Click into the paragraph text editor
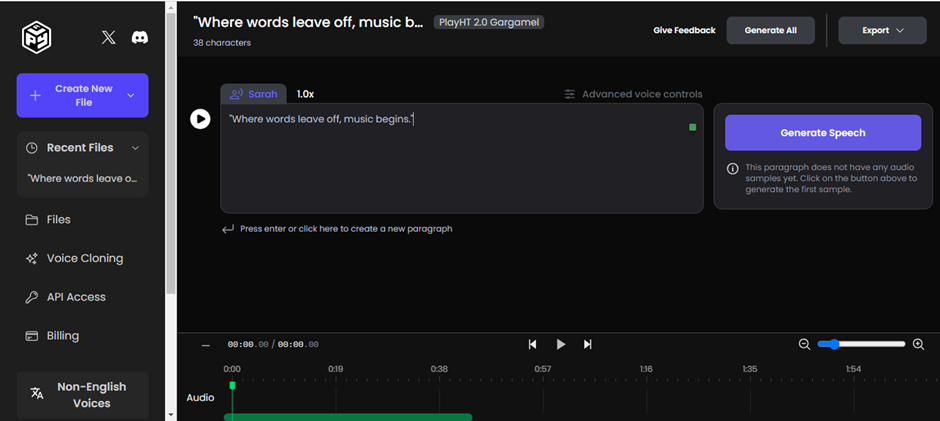The width and height of the screenshot is (940, 421). pyautogui.click(x=462, y=158)
